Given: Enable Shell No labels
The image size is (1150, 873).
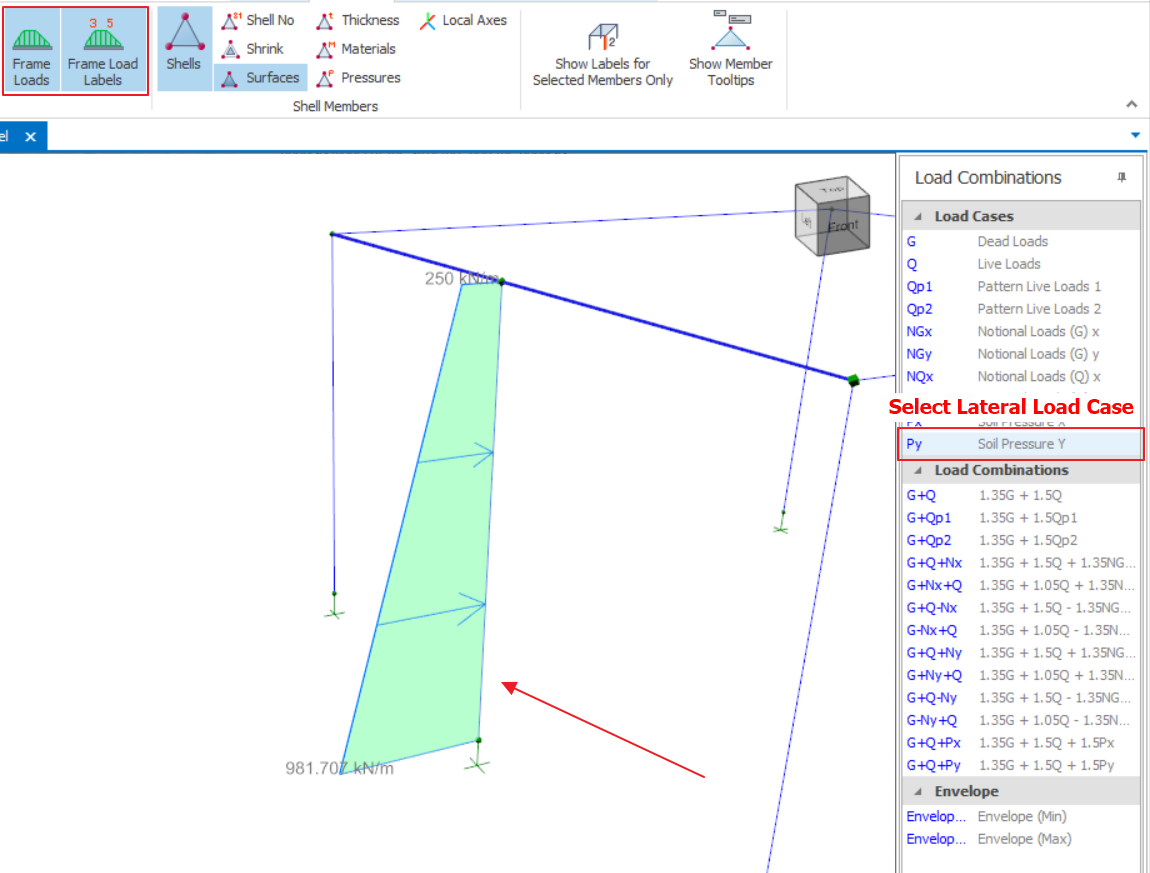Looking at the screenshot, I should (x=258, y=20).
